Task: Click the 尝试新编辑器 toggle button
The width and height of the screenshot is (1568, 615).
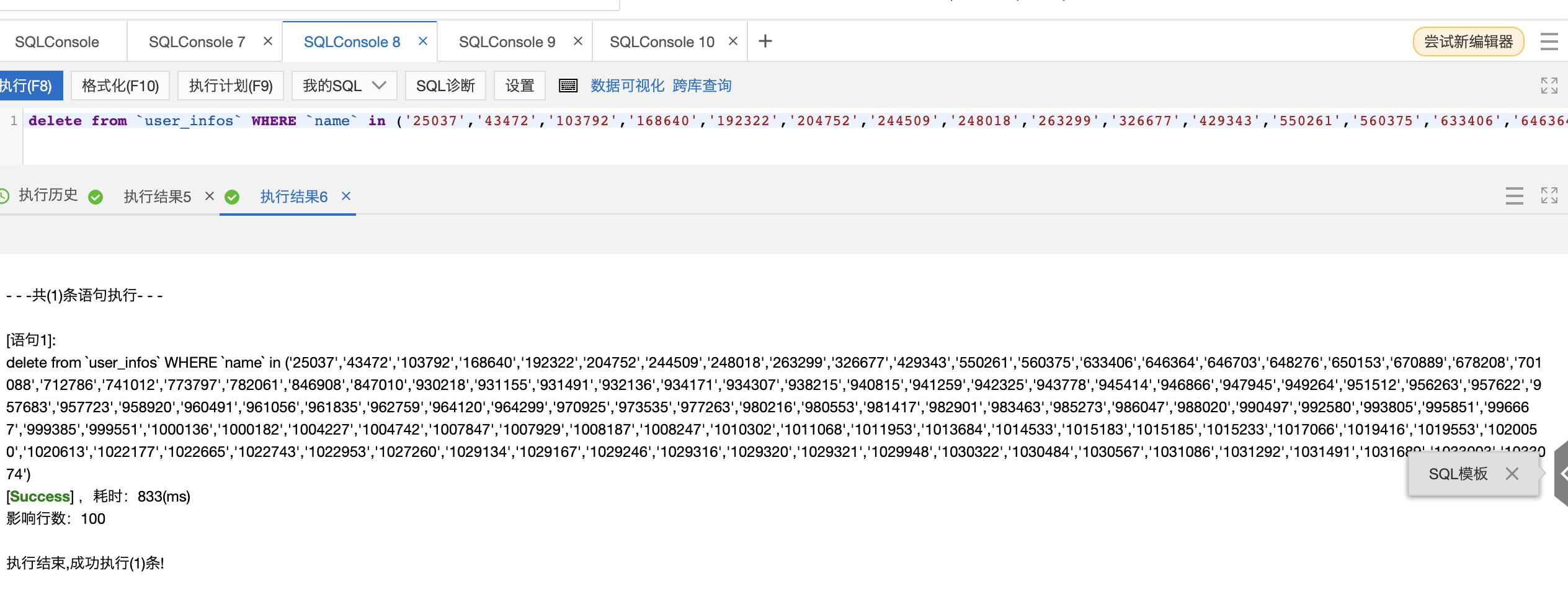Action: 1468,42
